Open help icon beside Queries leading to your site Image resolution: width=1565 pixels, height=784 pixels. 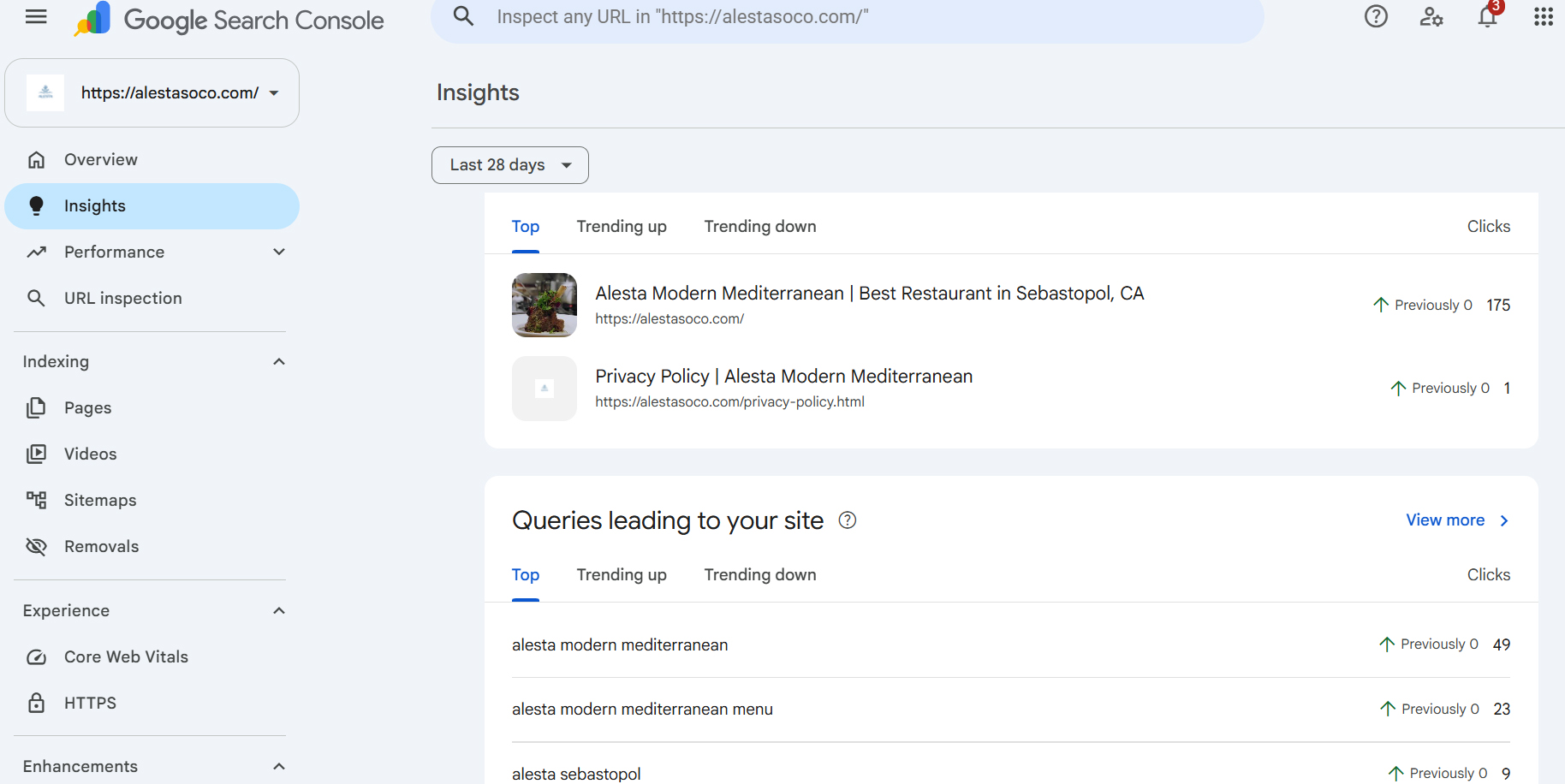coord(848,520)
